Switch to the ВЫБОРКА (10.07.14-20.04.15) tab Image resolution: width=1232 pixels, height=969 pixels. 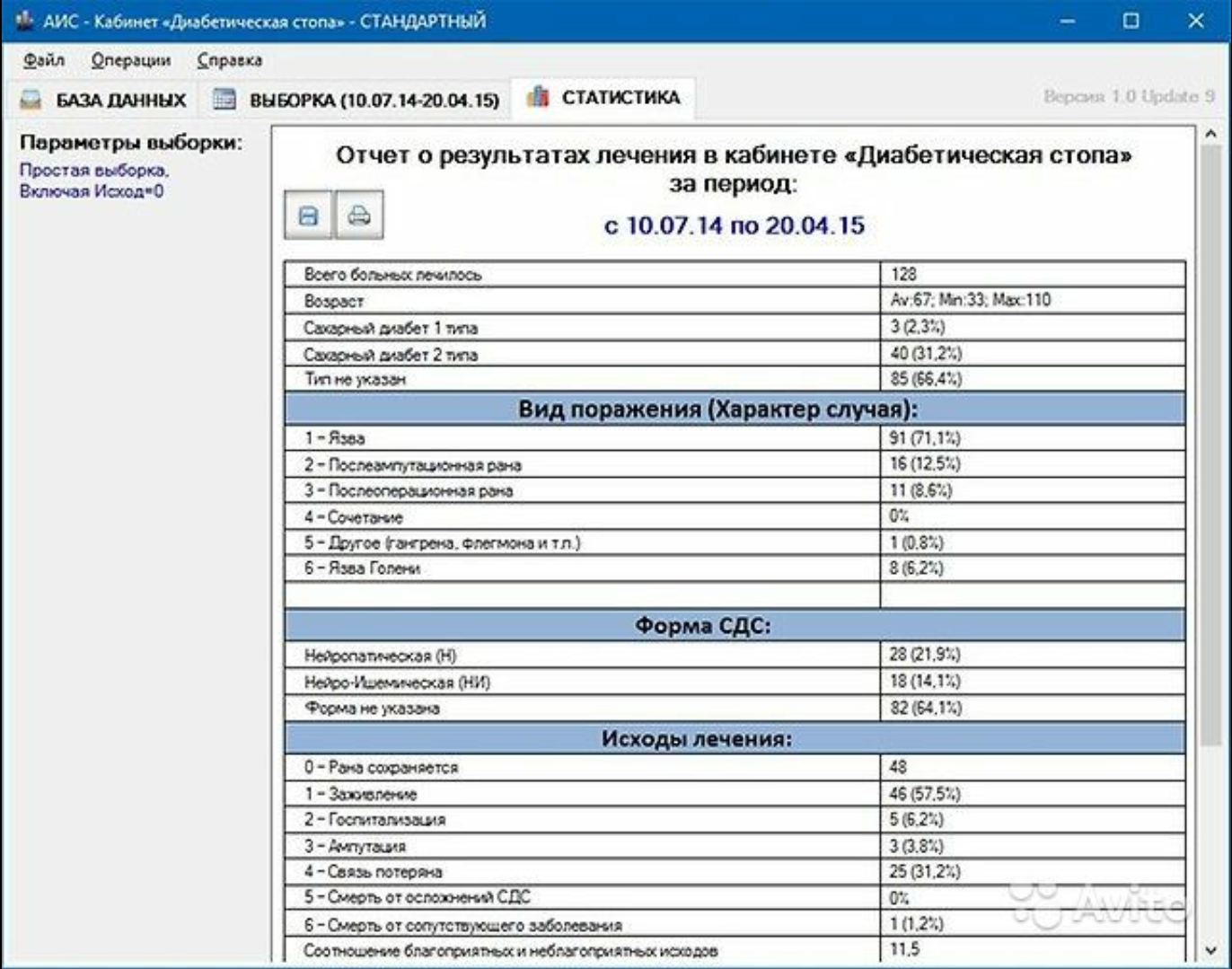pos(356,100)
